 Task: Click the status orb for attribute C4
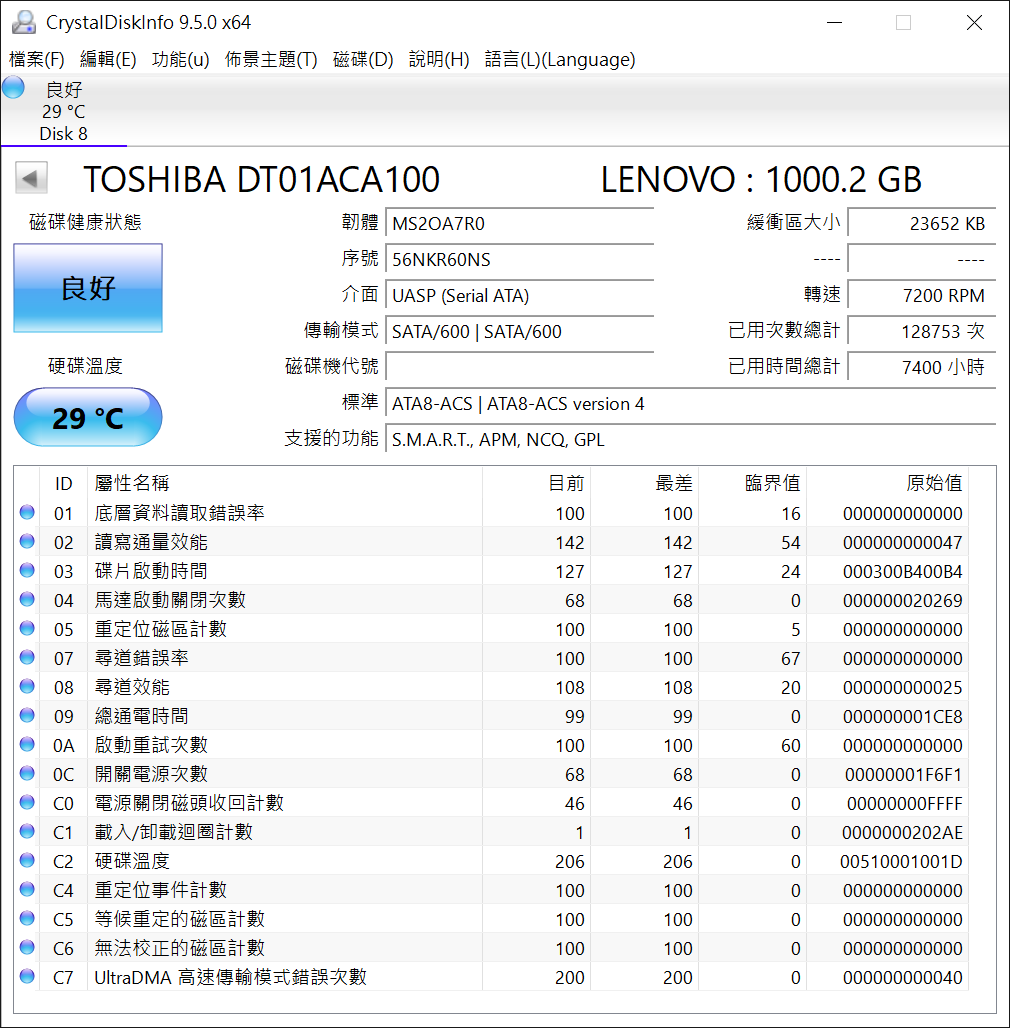tap(27, 889)
